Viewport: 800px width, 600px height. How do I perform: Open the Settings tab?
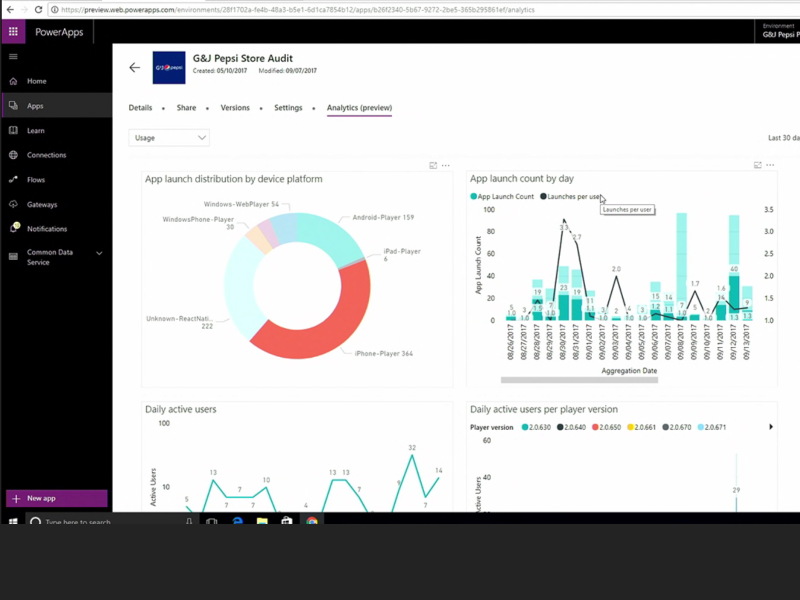(x=288, y=108)
